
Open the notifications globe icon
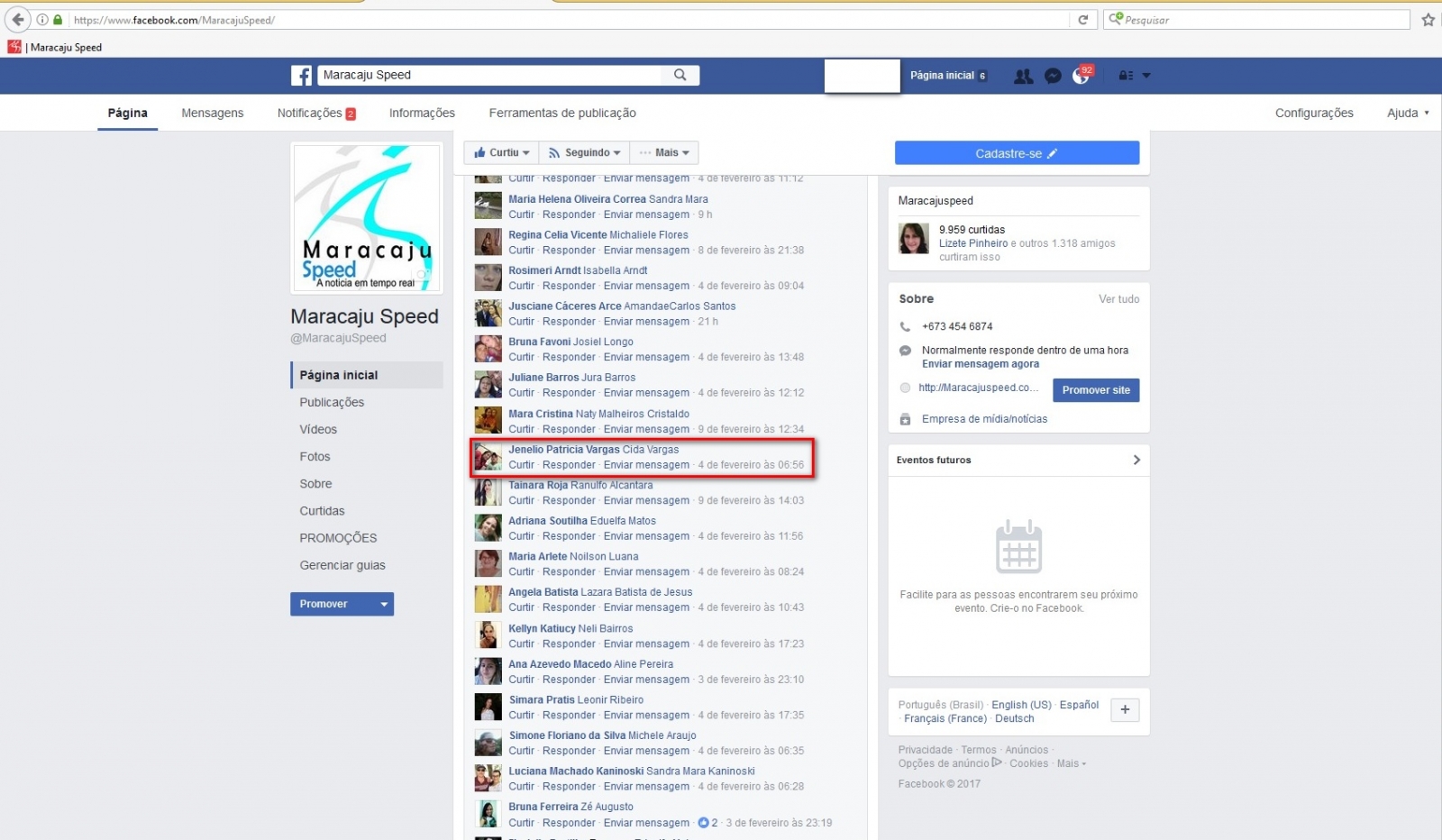(1081, 77)
